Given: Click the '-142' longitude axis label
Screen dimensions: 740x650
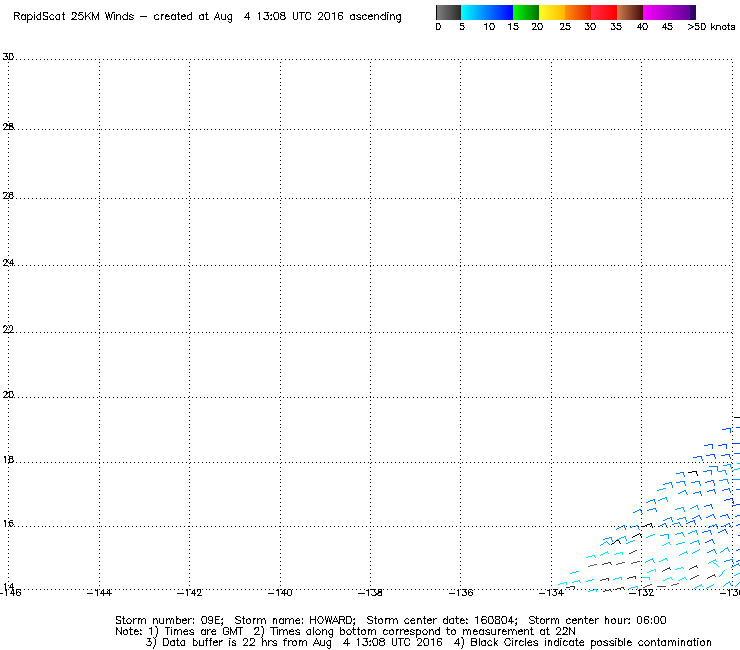Looking at the screenshot, I should click(x=189, y=593).
